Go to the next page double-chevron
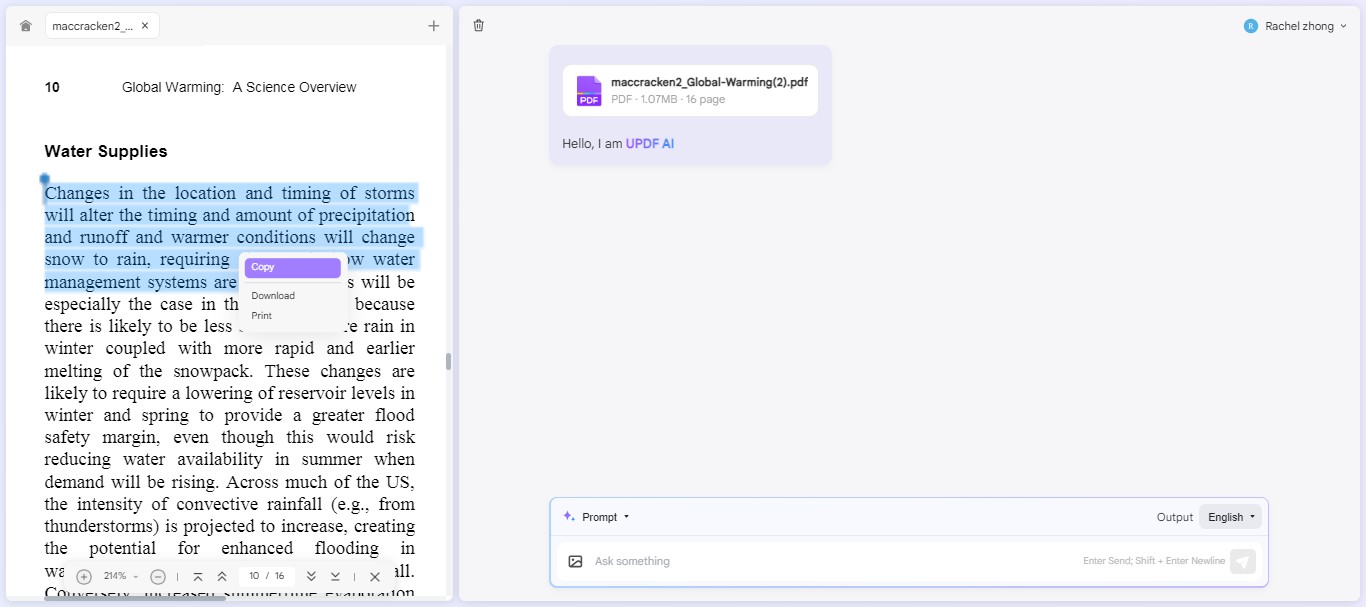 click(312, 576)
